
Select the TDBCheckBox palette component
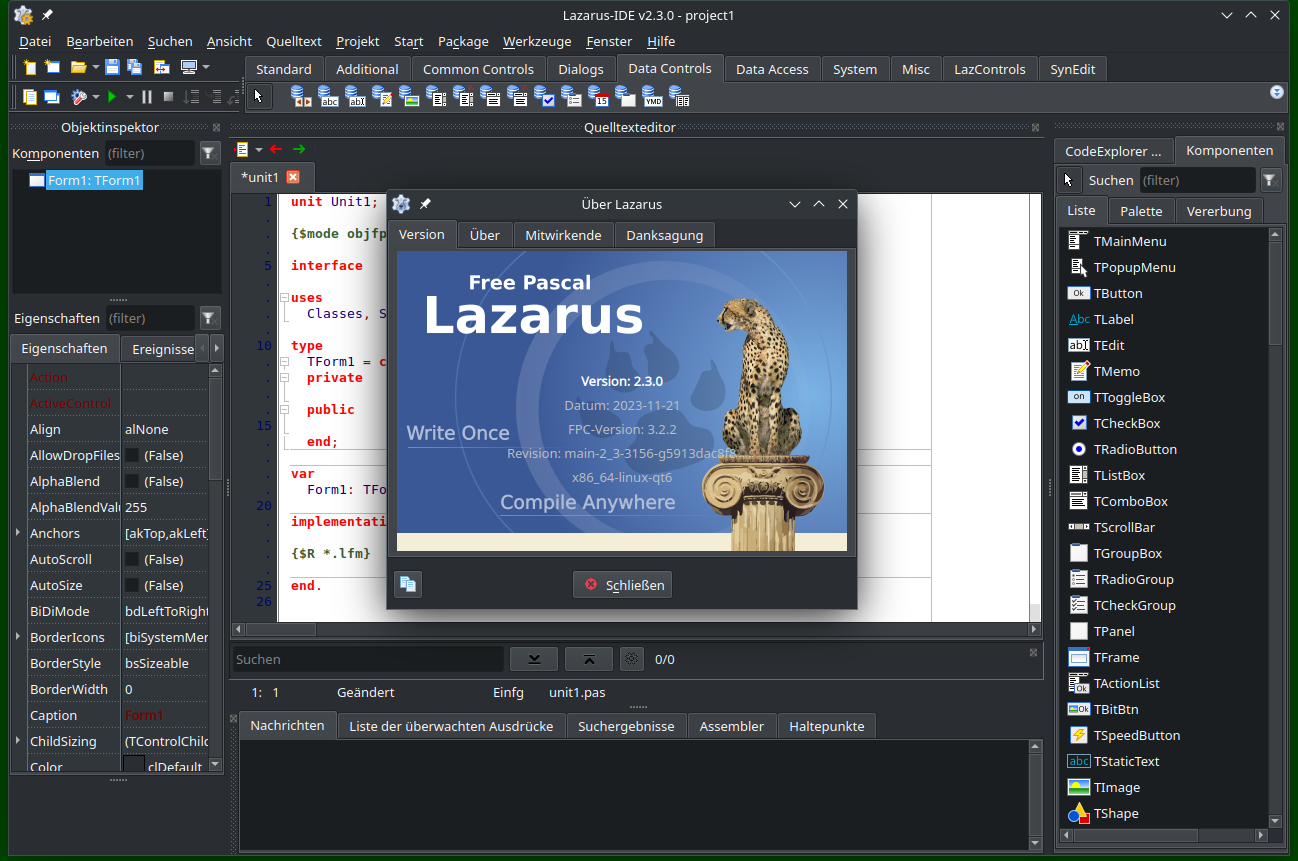point(545,96)
